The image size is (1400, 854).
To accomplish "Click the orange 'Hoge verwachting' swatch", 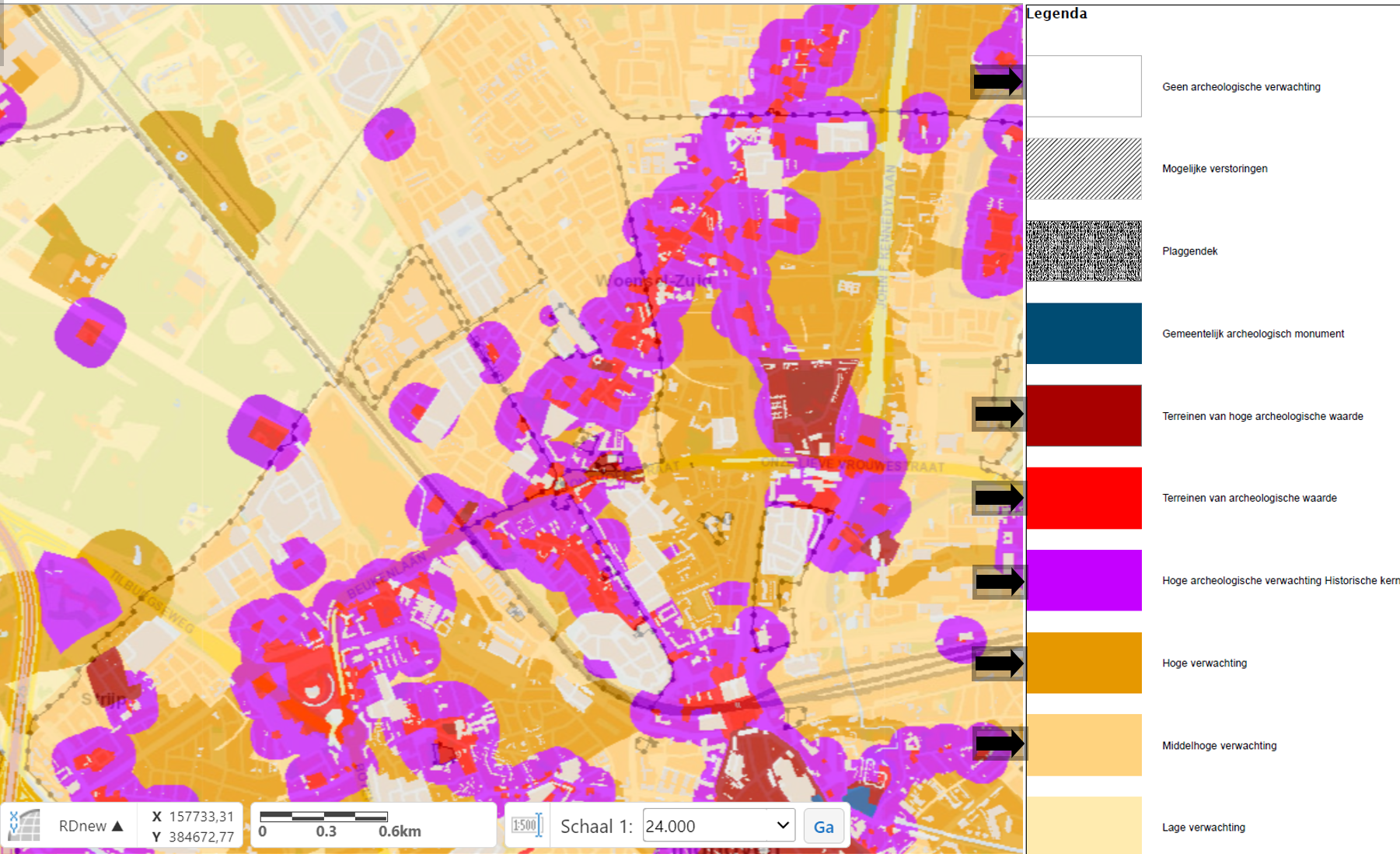I will pyautogui.click(x=1084, y=663).
